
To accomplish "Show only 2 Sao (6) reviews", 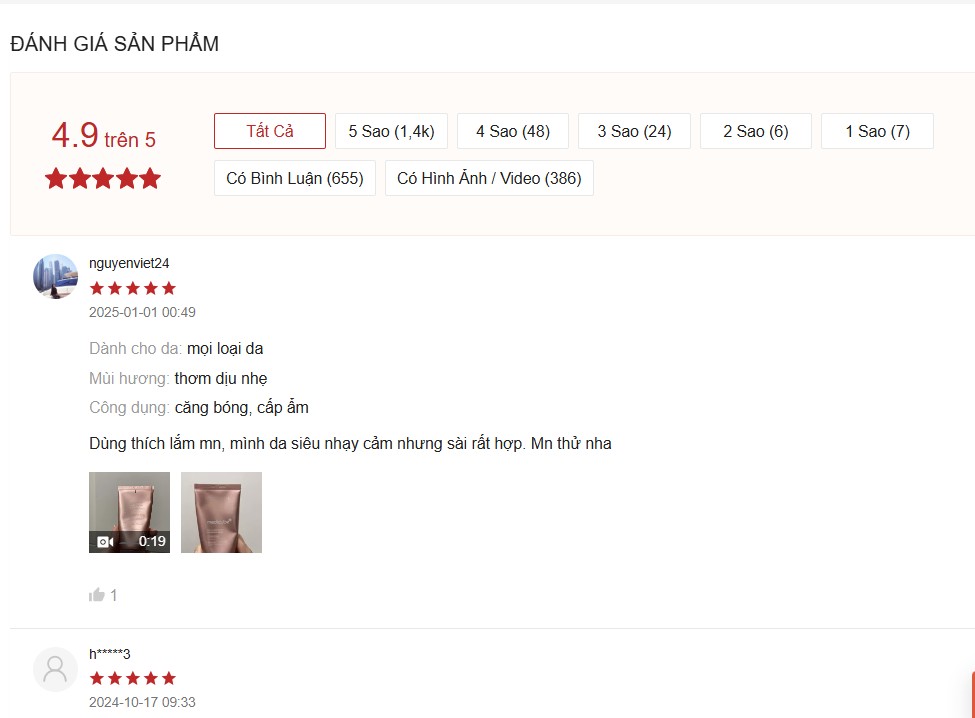I will (x=756, y=131).
